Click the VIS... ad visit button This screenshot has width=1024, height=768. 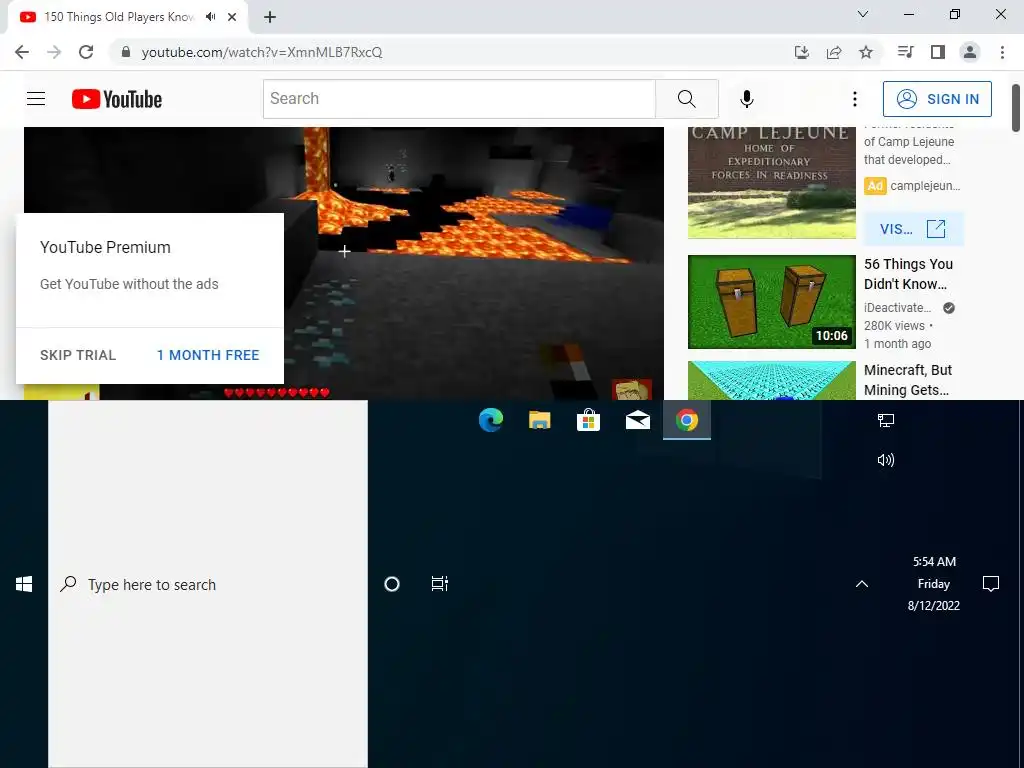[x=913, y=229]
